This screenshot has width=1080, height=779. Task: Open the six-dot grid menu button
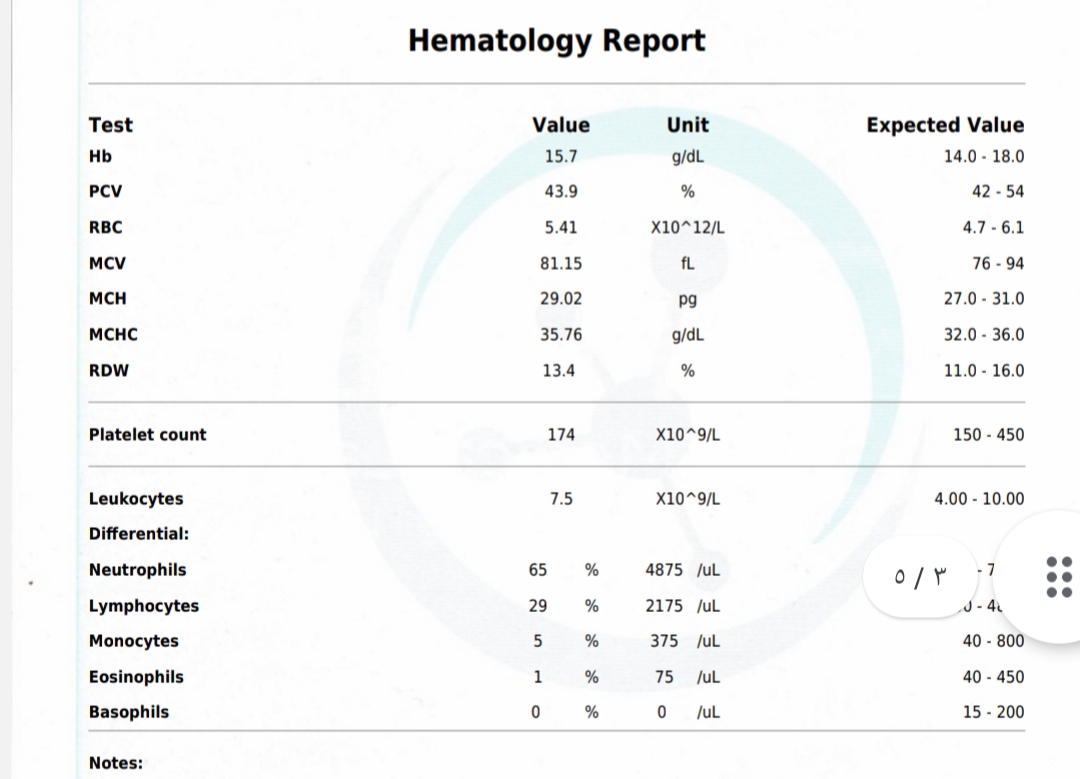point(1059,577)
